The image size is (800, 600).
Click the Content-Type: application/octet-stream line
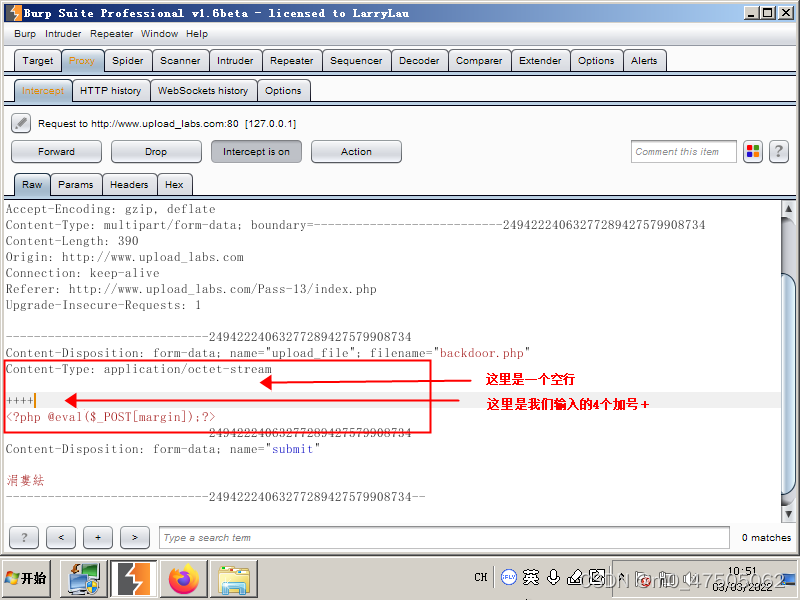pyautogui.click(x=139, y=369)
